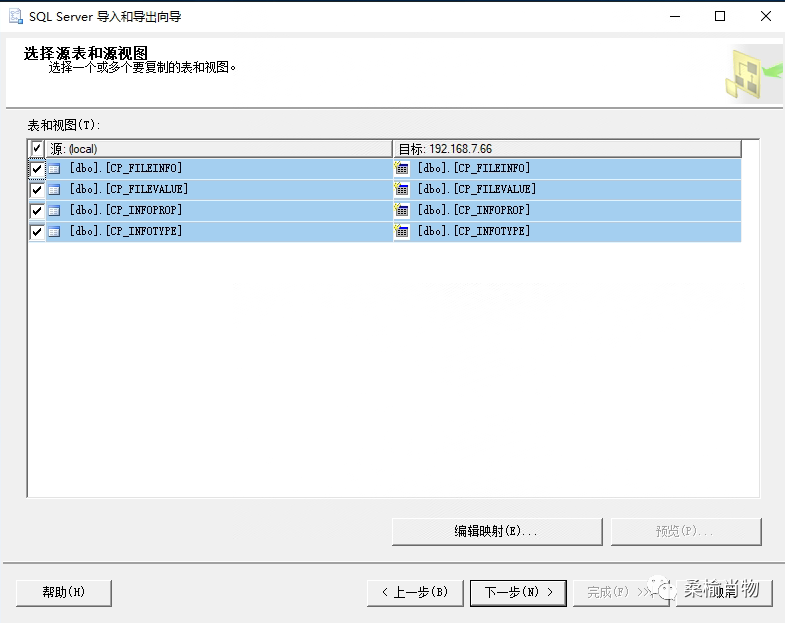Click source table icon for CP_INFOTYPE
This screenshot has height=623, width=785.
[54, 232]
